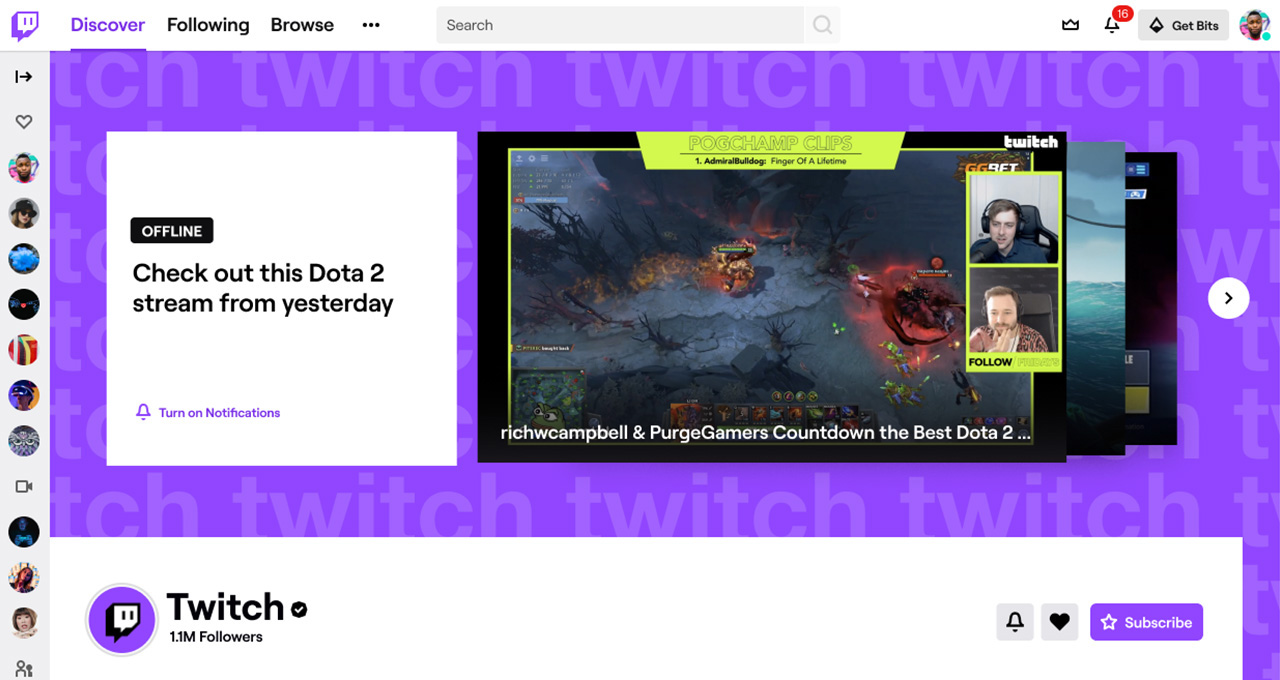Advance carousel with the right arrow button
Screen dimensions: 1280x680
click(1228, 298)
